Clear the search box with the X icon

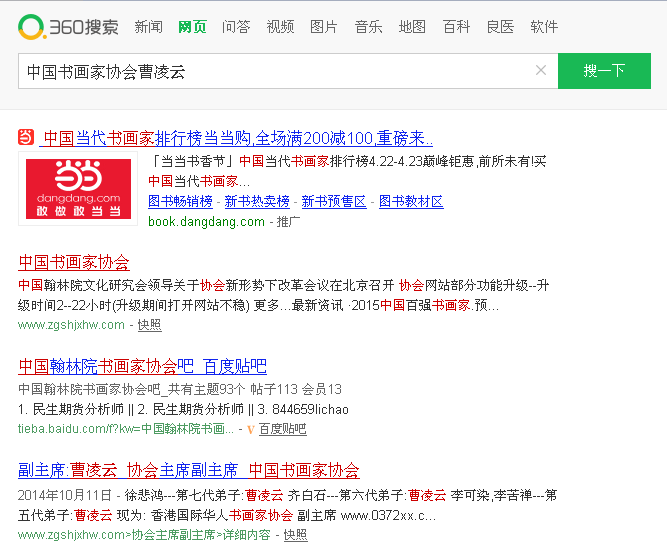pos(541,71)
